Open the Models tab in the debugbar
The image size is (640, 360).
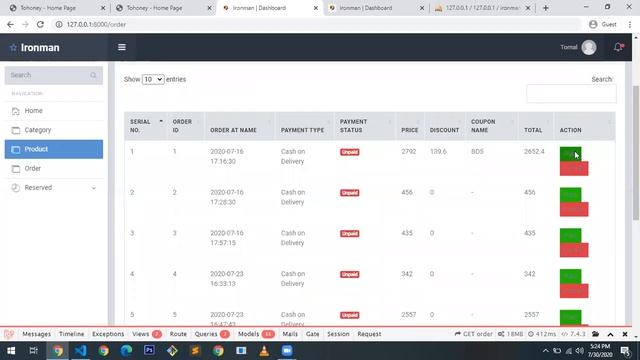(256, 334)
